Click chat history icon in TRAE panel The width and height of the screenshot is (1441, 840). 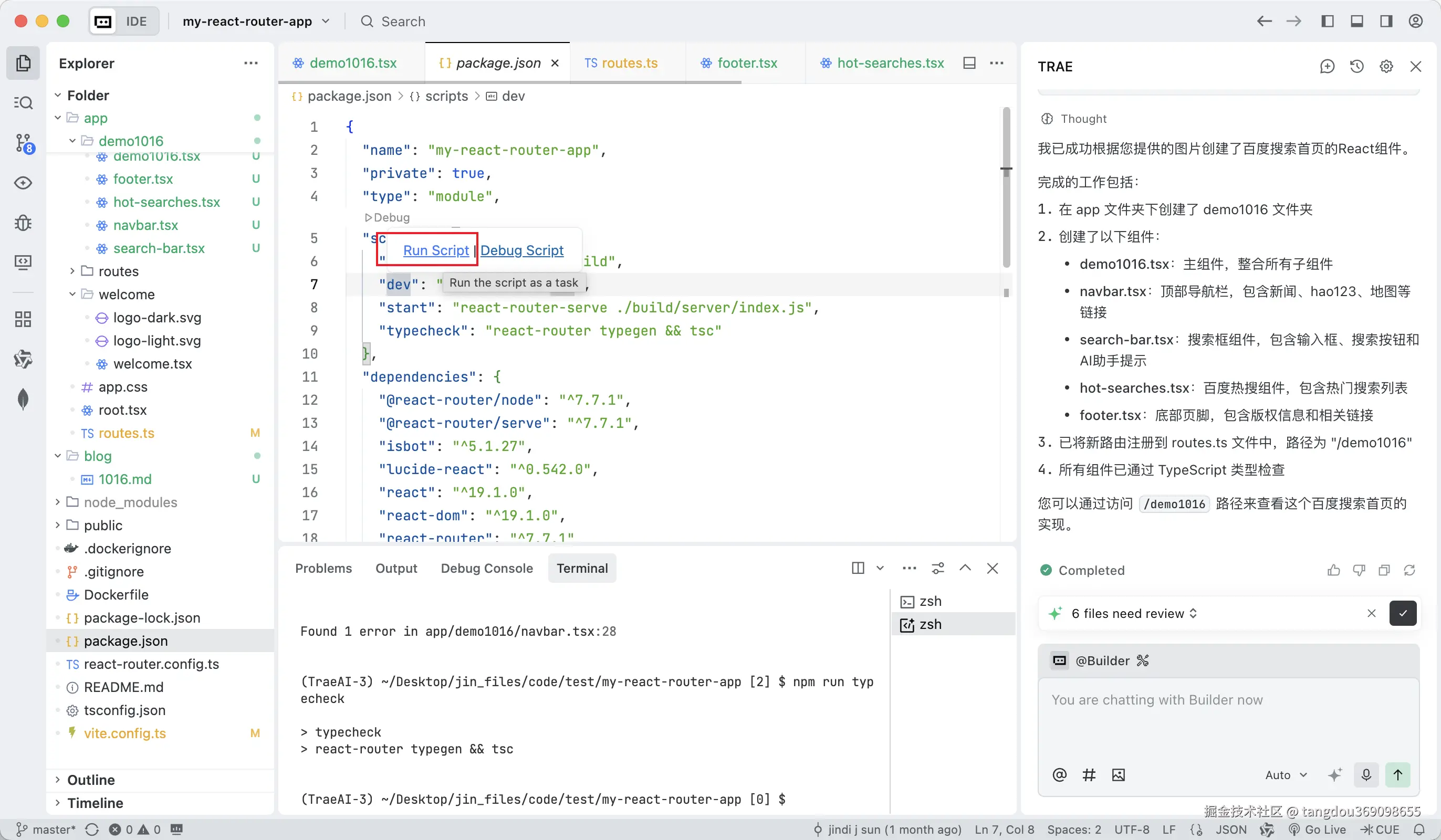tap(1356, 66)
